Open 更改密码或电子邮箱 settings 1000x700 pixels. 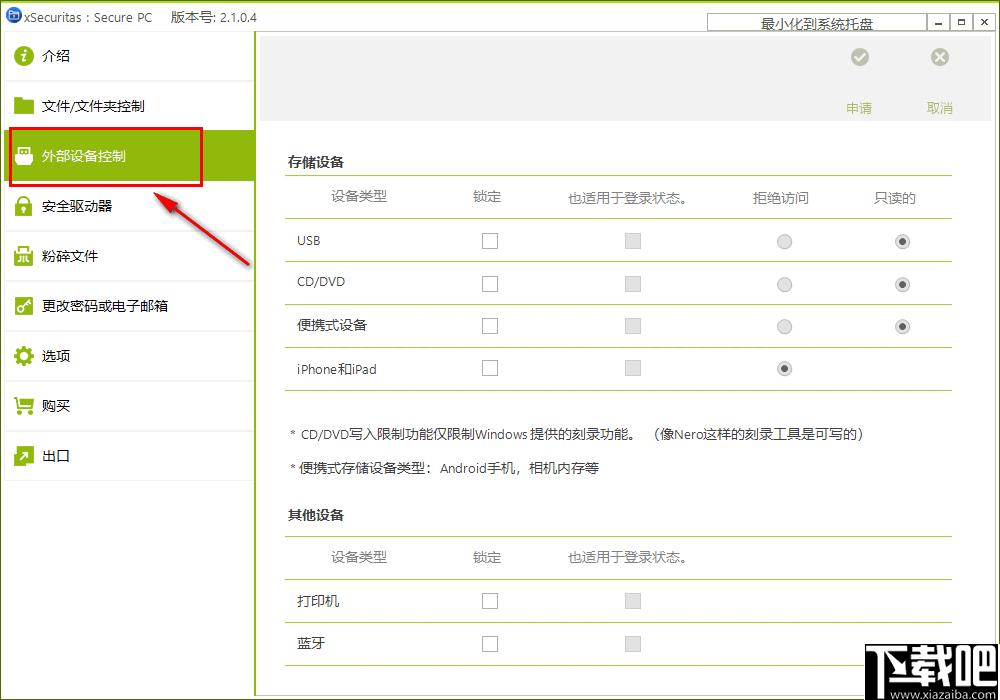(129, 306)
